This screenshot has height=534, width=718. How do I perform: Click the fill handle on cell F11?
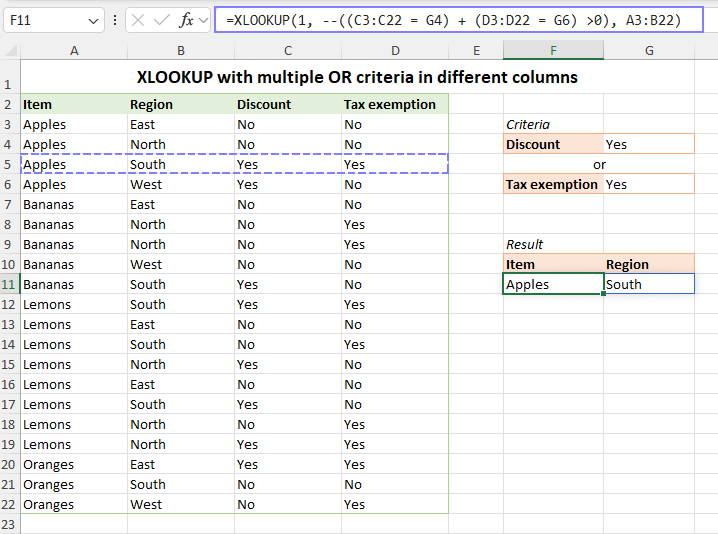(x=604, y=294)
